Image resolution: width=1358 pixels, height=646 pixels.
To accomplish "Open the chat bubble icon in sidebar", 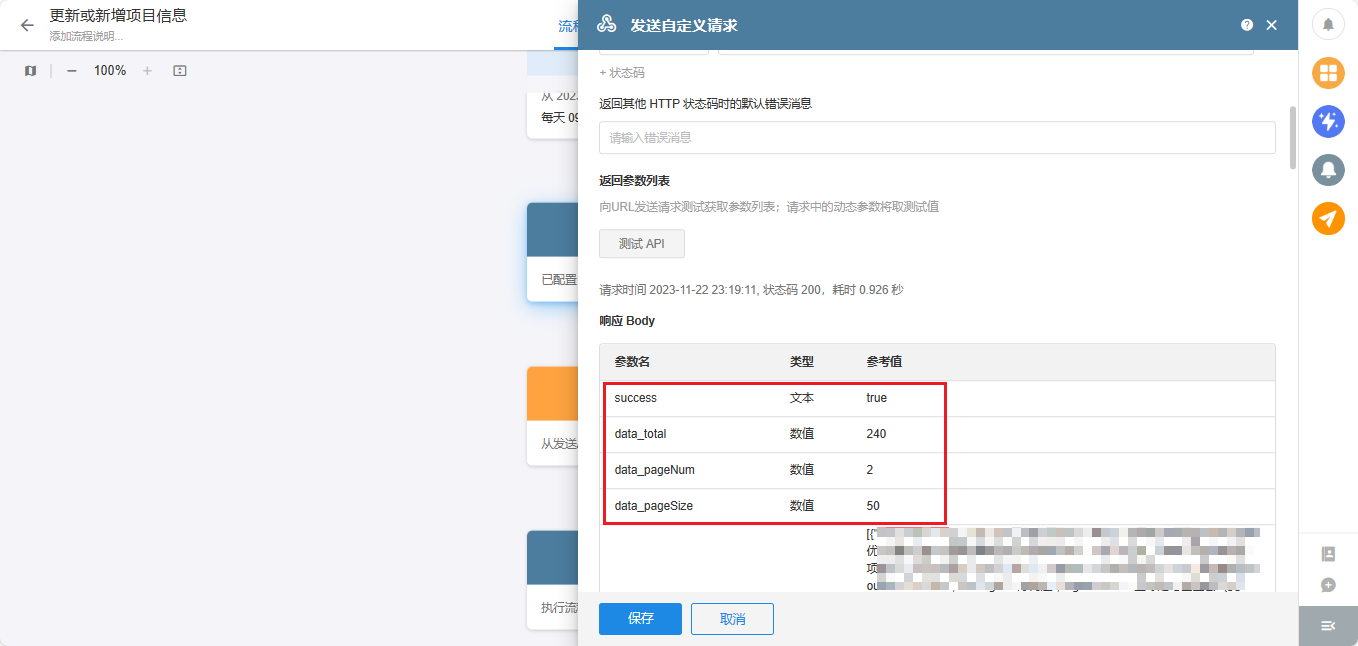I will pyautogui.click(x=1328, y=585).
